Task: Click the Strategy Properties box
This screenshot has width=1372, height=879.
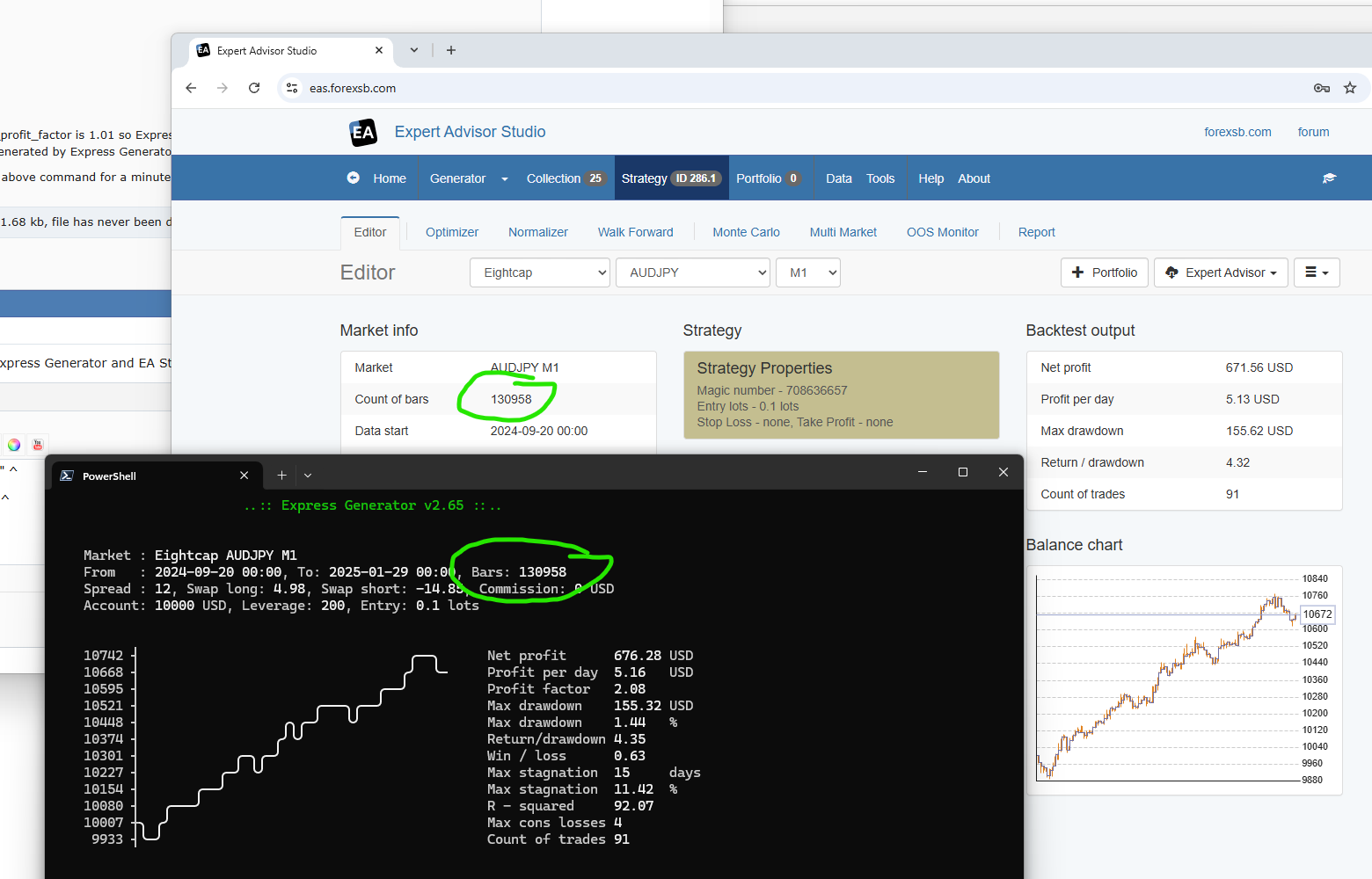Action: point(842,395)
